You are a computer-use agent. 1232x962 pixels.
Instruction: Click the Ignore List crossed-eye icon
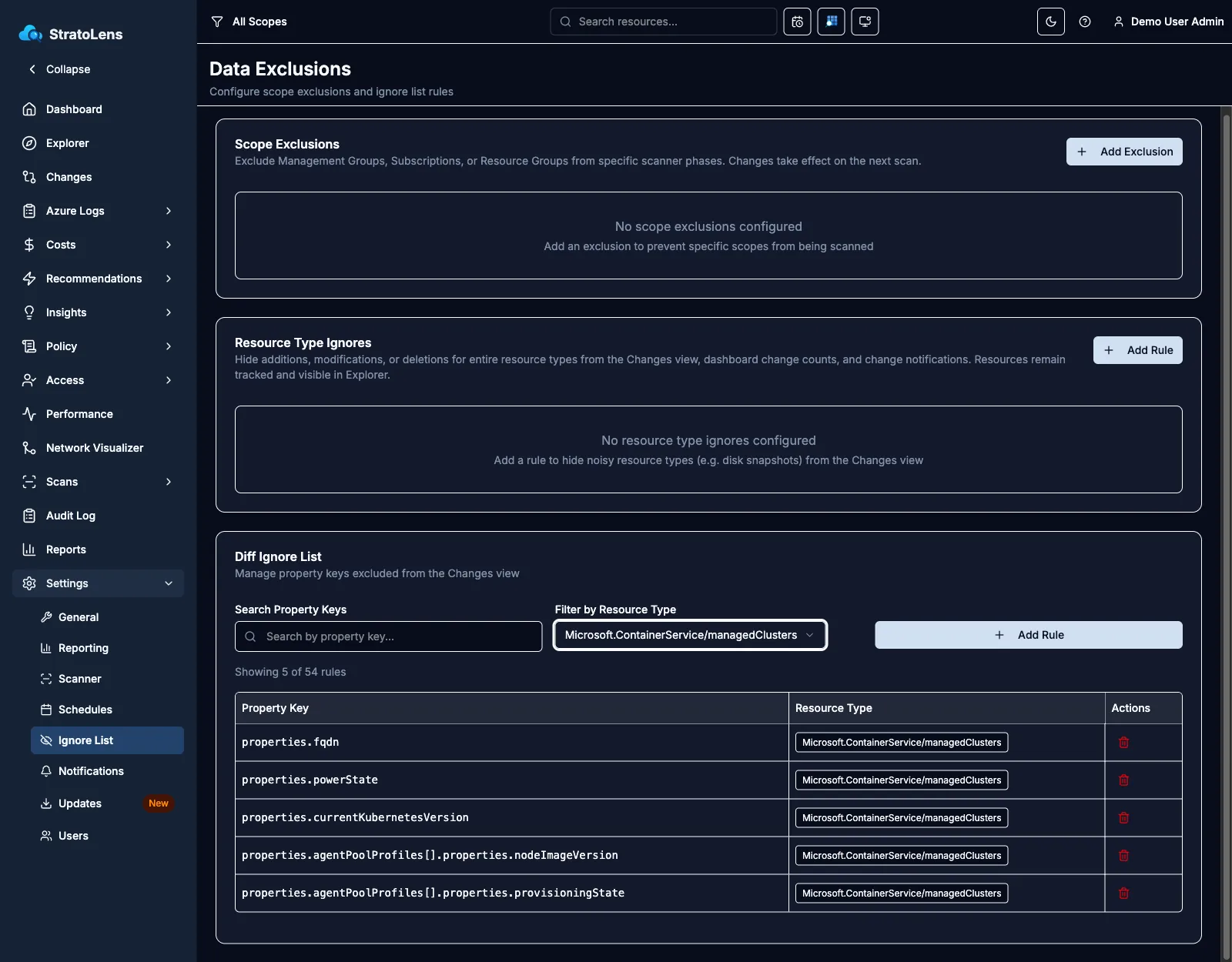click(x=46, y=740)
